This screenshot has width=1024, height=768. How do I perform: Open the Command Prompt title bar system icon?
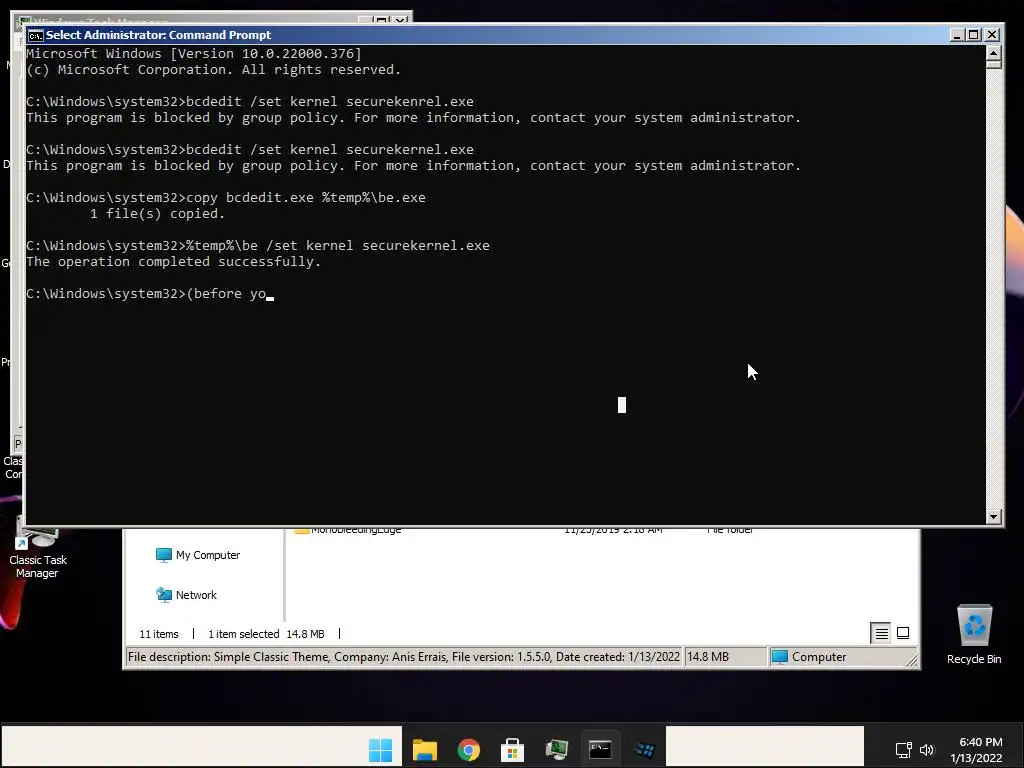tap(36, 35)
